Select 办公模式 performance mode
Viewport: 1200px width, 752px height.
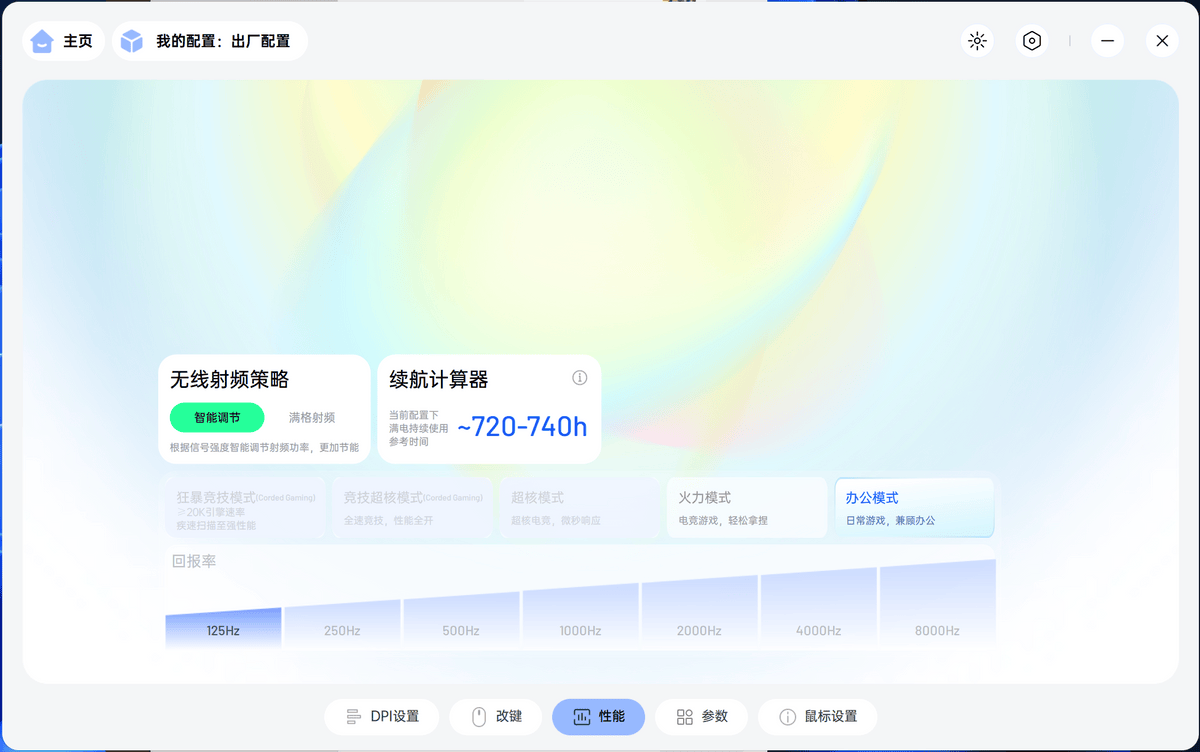pyautogui.click(x=914, y=508)
